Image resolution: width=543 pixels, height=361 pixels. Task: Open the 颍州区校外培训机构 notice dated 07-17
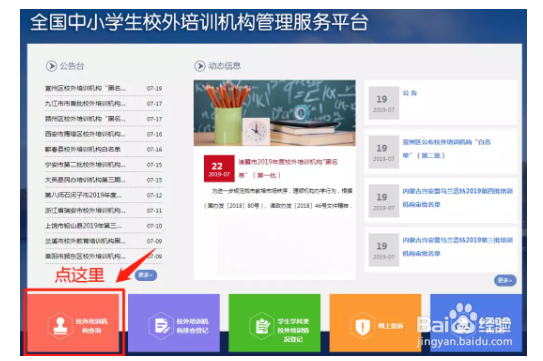103,119
